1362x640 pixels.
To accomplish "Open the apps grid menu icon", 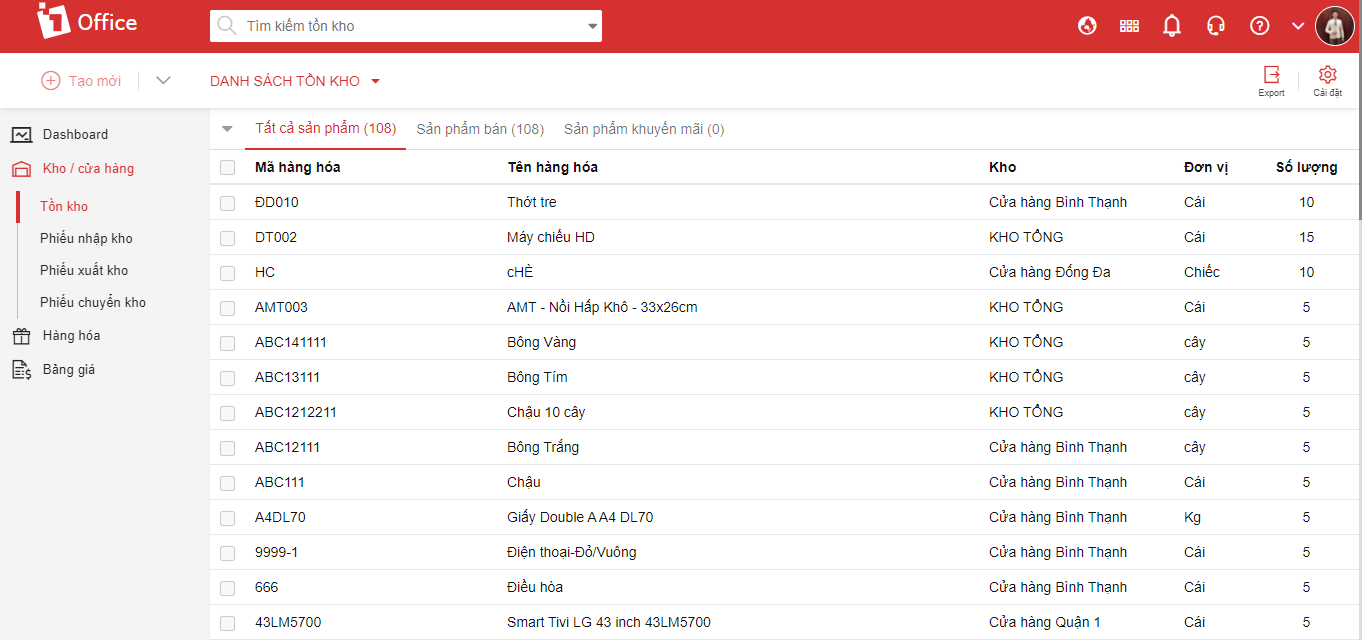I will 1129,26.
